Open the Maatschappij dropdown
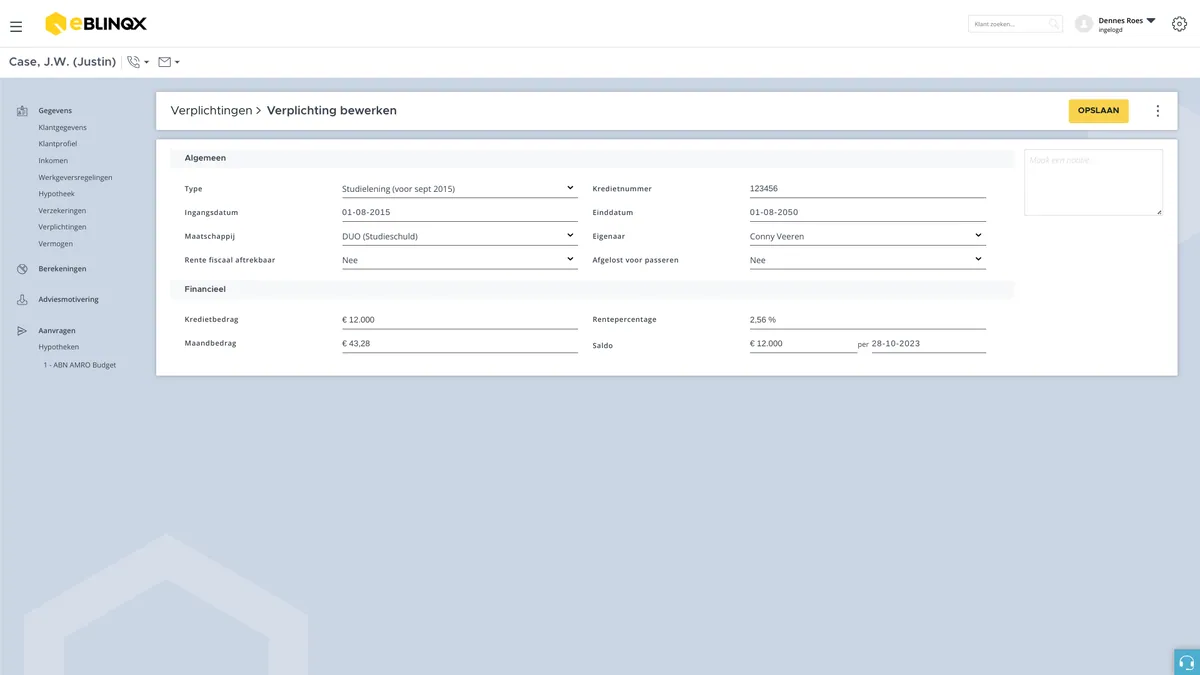 [460, 236]
